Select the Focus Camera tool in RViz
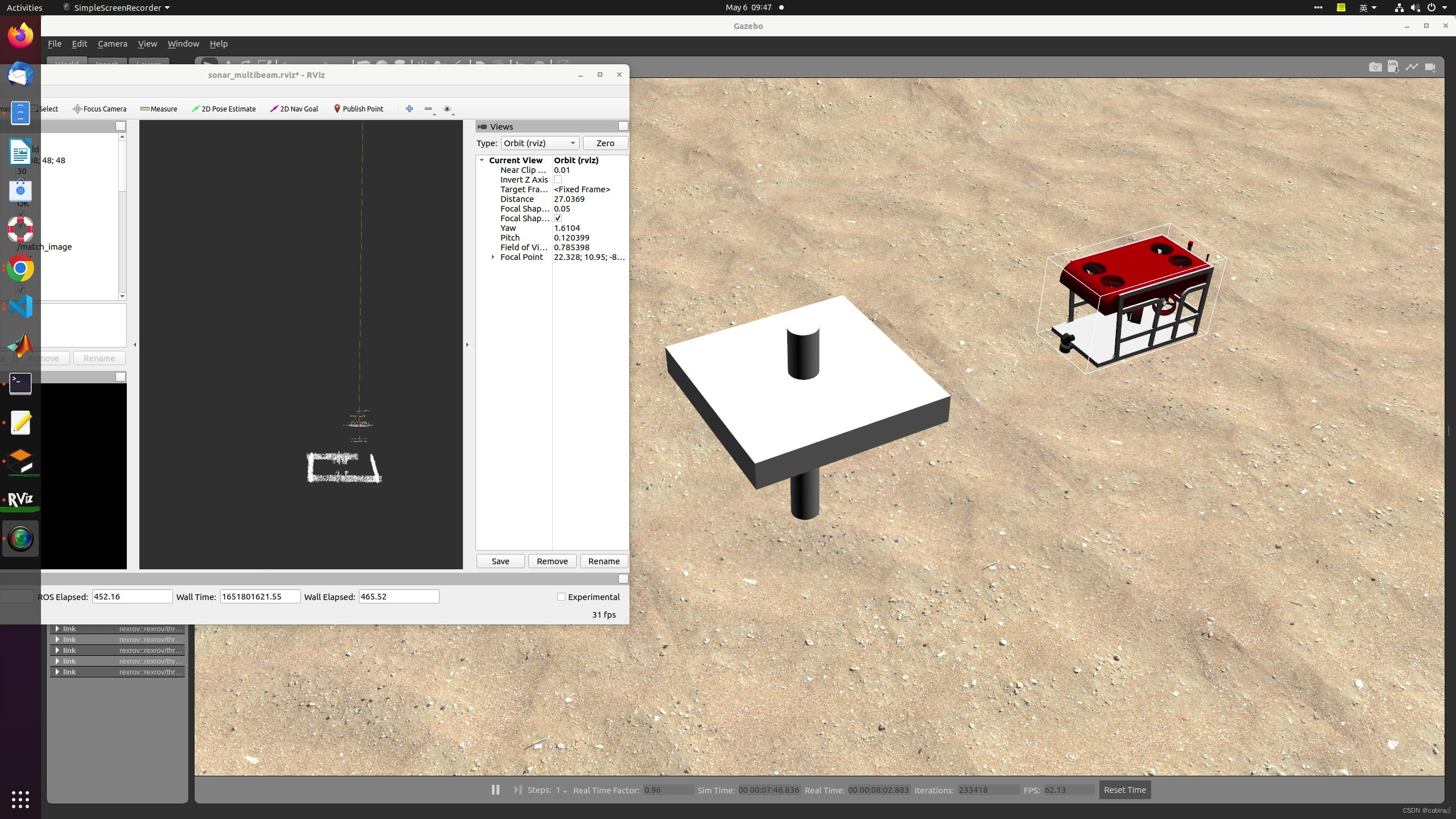Viewport: 1456px width, 819px height. [x=100, y=109]
